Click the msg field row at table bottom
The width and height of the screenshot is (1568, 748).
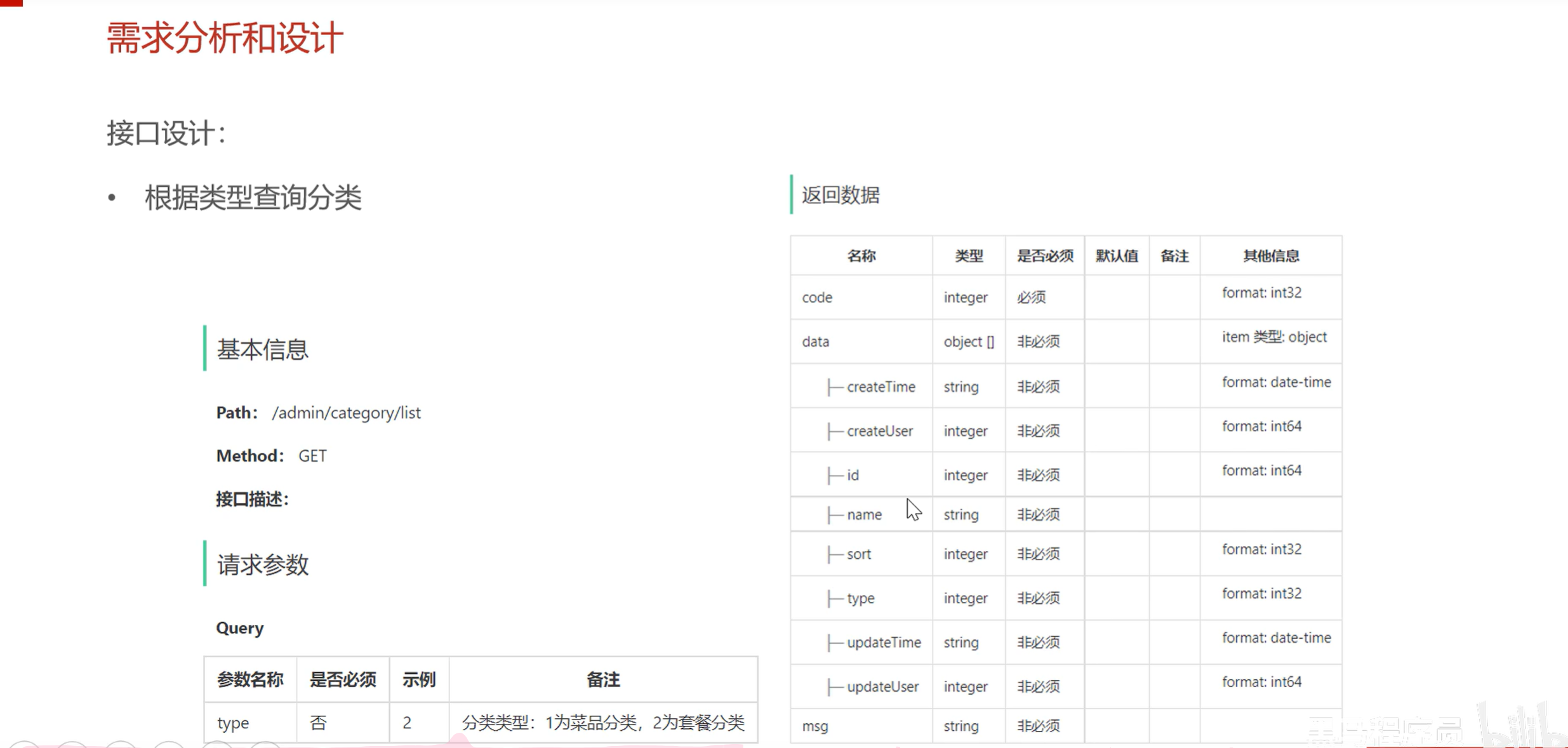coord(815,726)
